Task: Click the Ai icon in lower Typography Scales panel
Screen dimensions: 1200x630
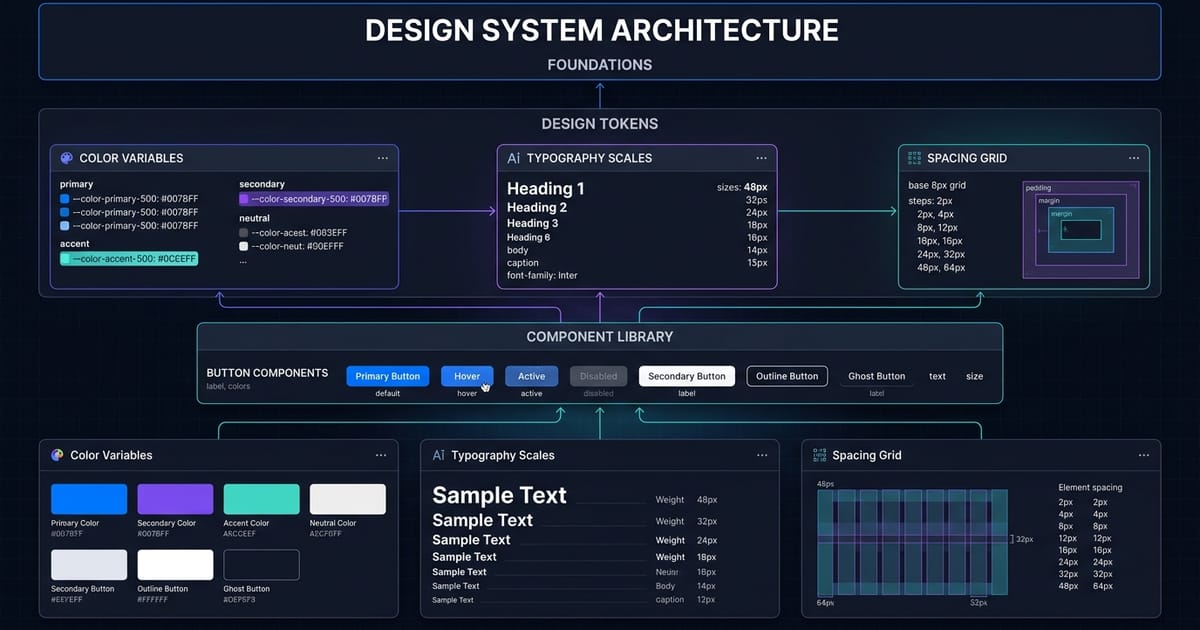Action: point(438,455)
